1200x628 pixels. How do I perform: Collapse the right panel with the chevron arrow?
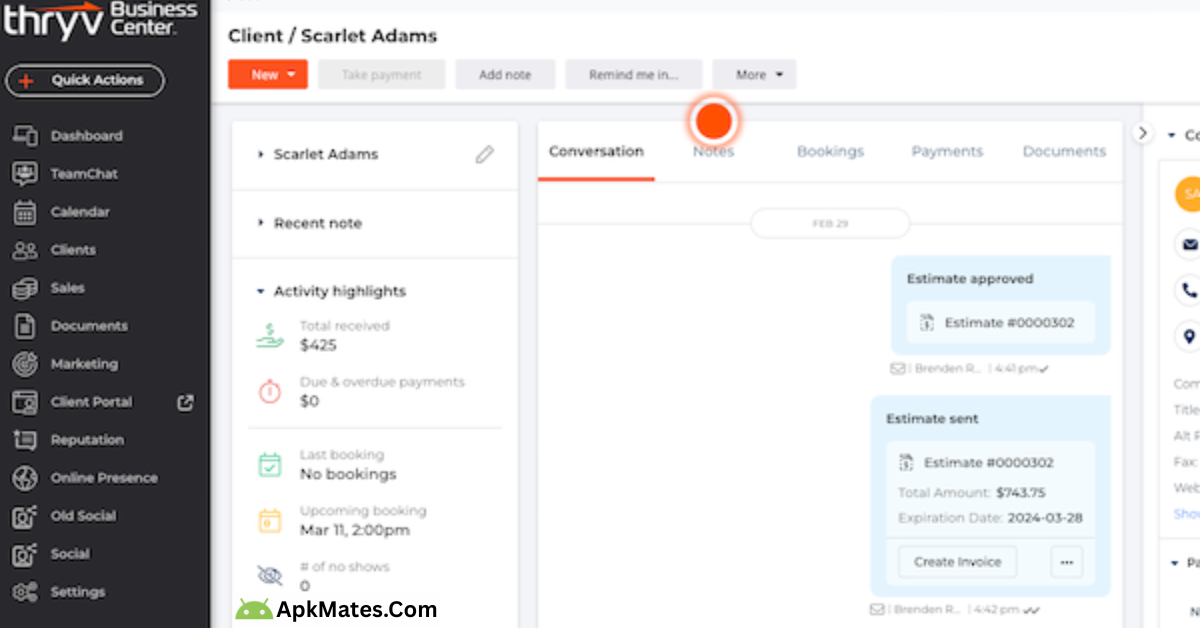1142,131
